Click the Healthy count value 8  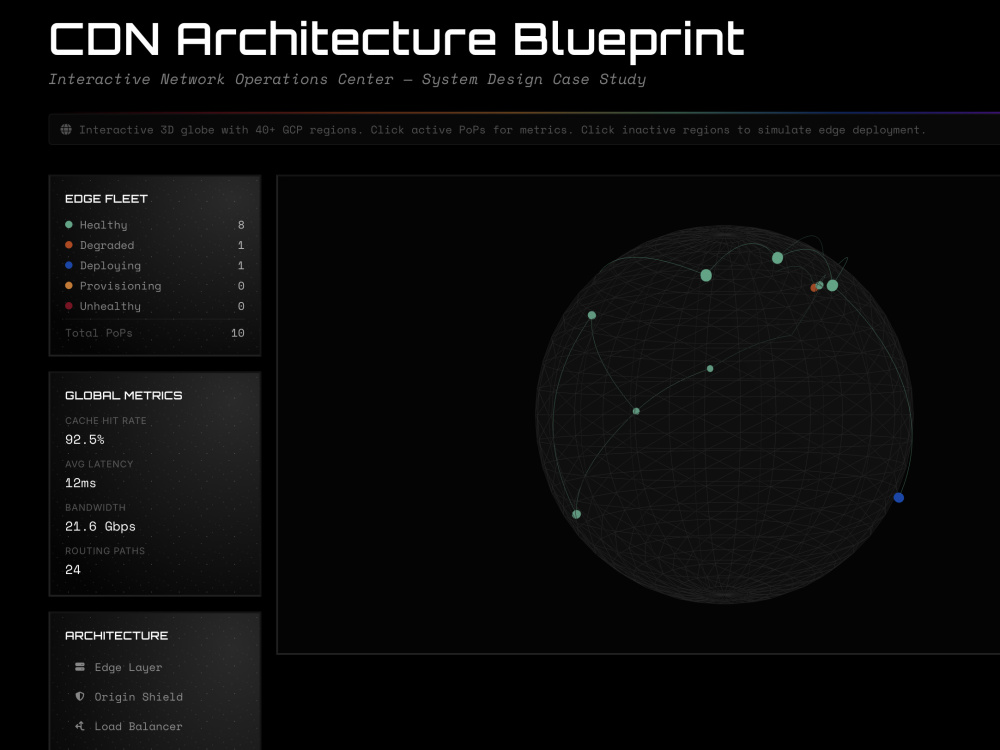click(x=241, y=224)
